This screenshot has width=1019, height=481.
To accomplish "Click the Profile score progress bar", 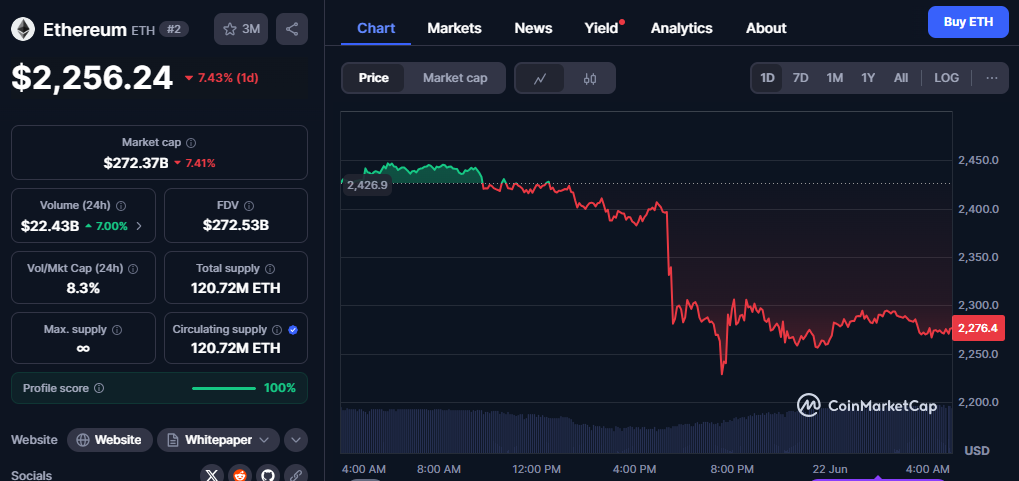I will coord(224,389).
